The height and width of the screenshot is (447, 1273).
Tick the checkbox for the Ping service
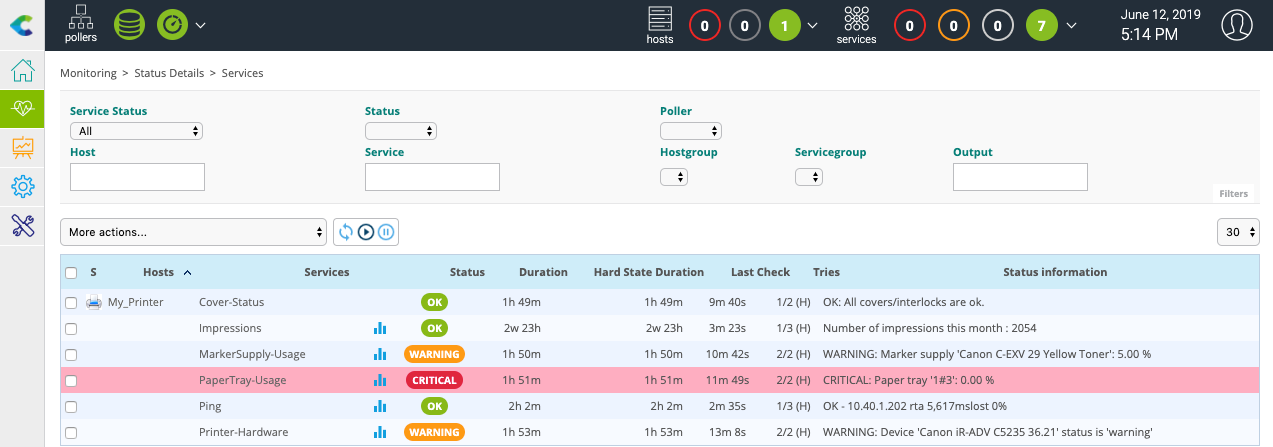point(71,407)
